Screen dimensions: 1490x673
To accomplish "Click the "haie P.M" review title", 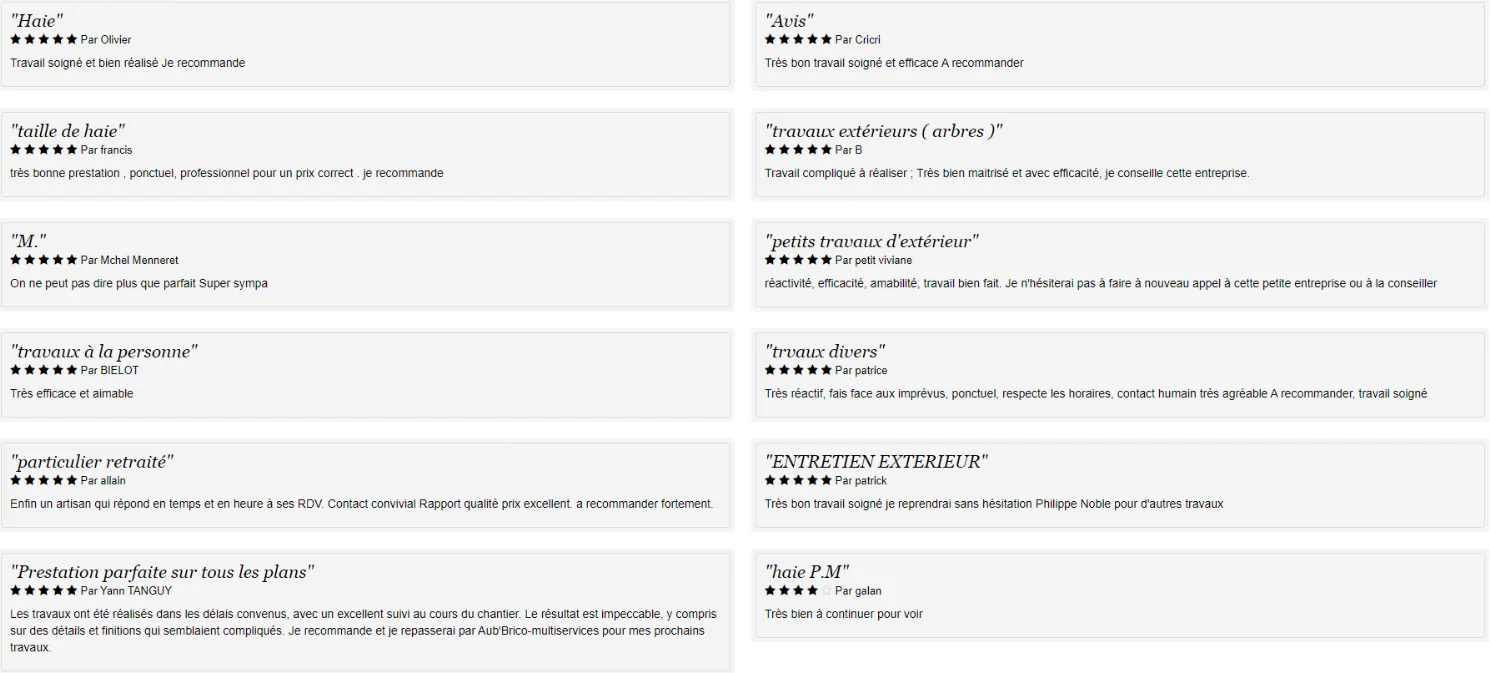I will (x=807, y=572).
